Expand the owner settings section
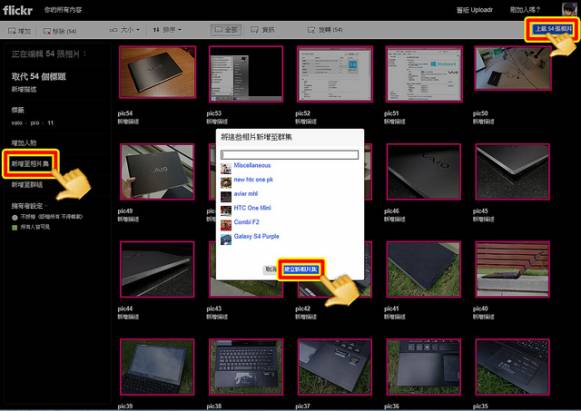The image size is (581, 411). (29, 206)
